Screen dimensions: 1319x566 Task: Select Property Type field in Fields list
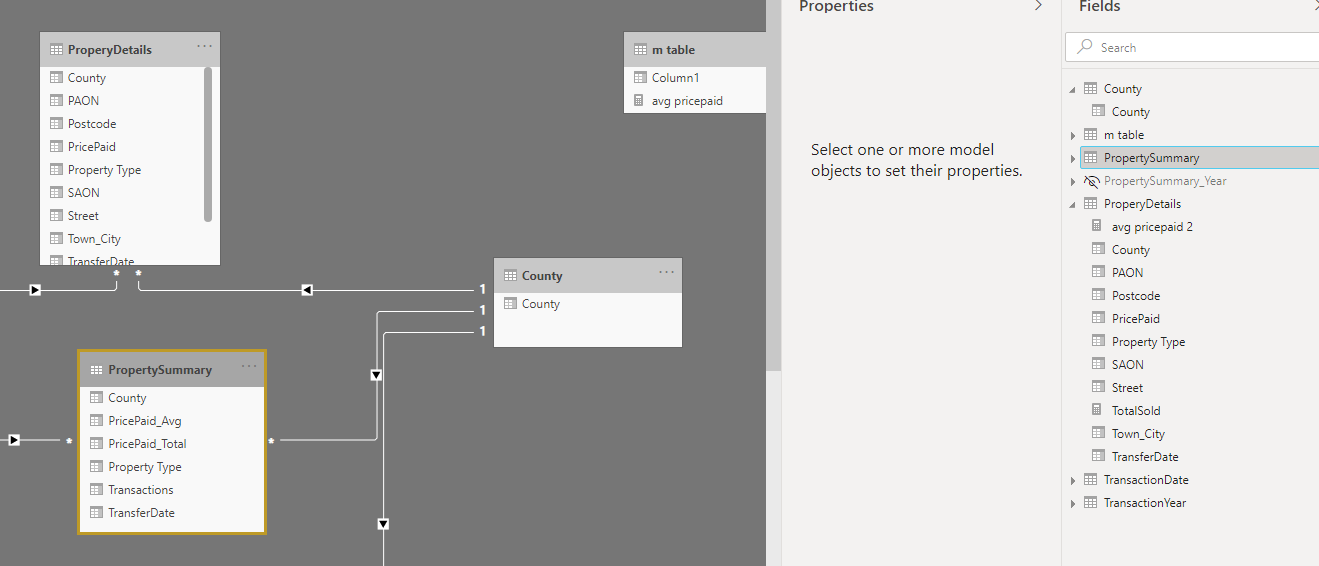coord(1148,342)
